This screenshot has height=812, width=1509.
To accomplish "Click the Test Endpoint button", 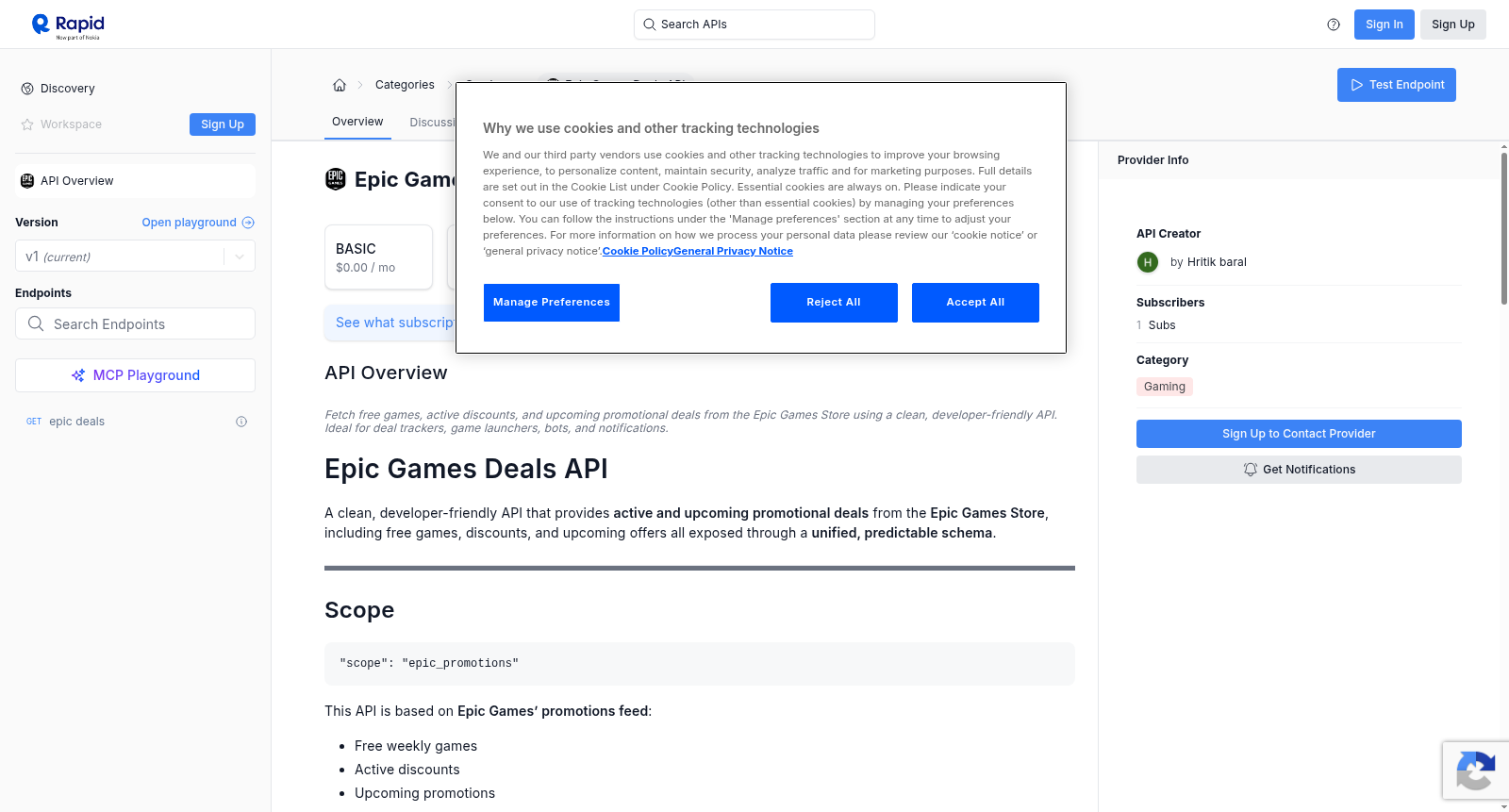I will point(1397,85).
